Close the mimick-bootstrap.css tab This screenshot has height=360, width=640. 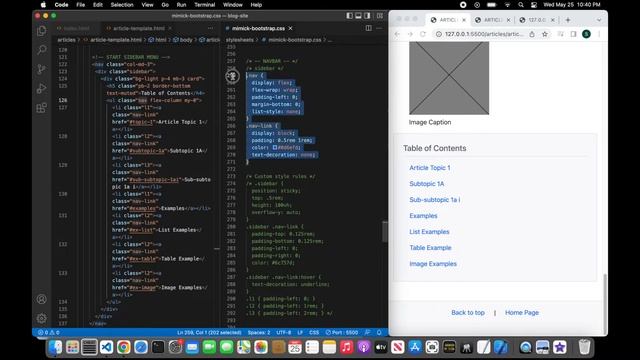[x=291, y=28]
